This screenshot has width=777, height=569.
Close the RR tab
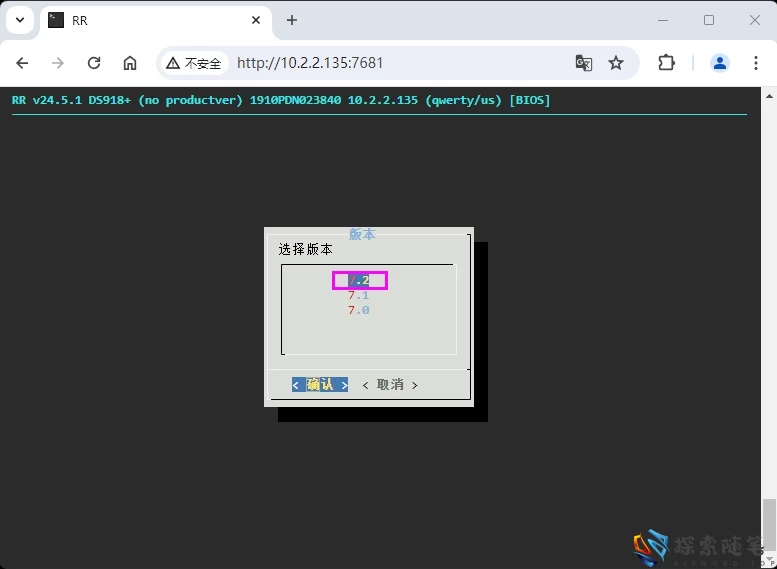[x=257, y=20]
